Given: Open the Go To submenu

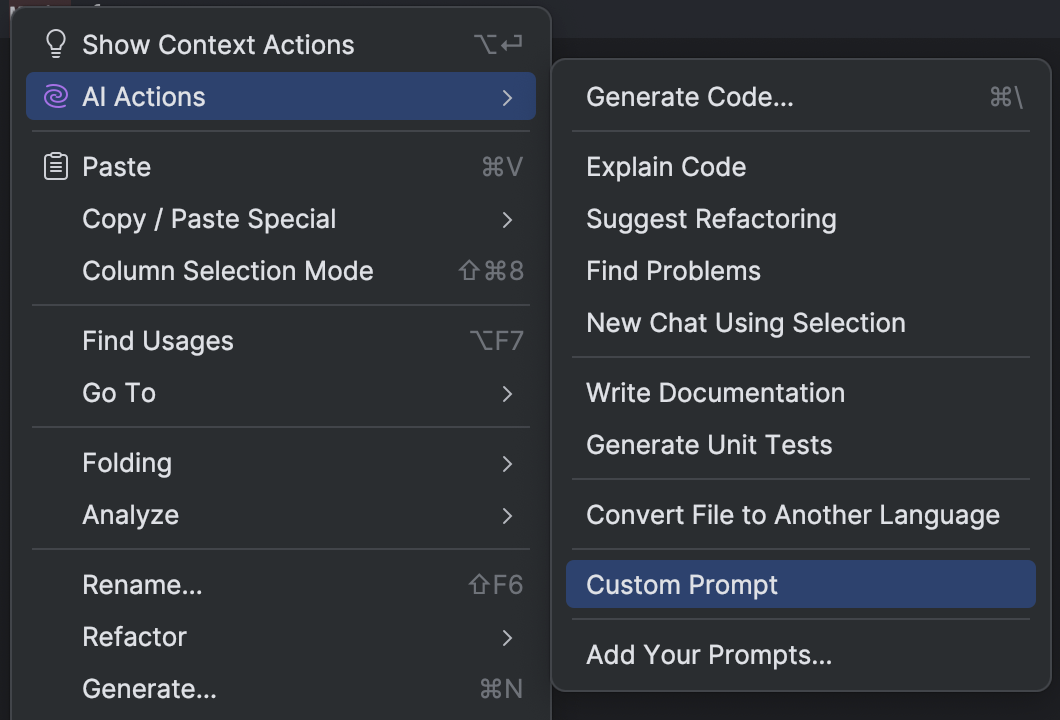Looking at the screenshot, I should 509,393.
